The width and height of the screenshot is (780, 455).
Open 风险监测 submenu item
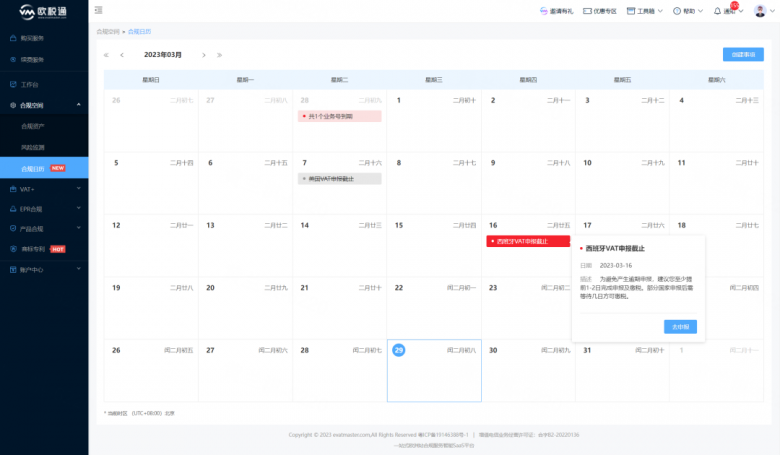point(33,148)
